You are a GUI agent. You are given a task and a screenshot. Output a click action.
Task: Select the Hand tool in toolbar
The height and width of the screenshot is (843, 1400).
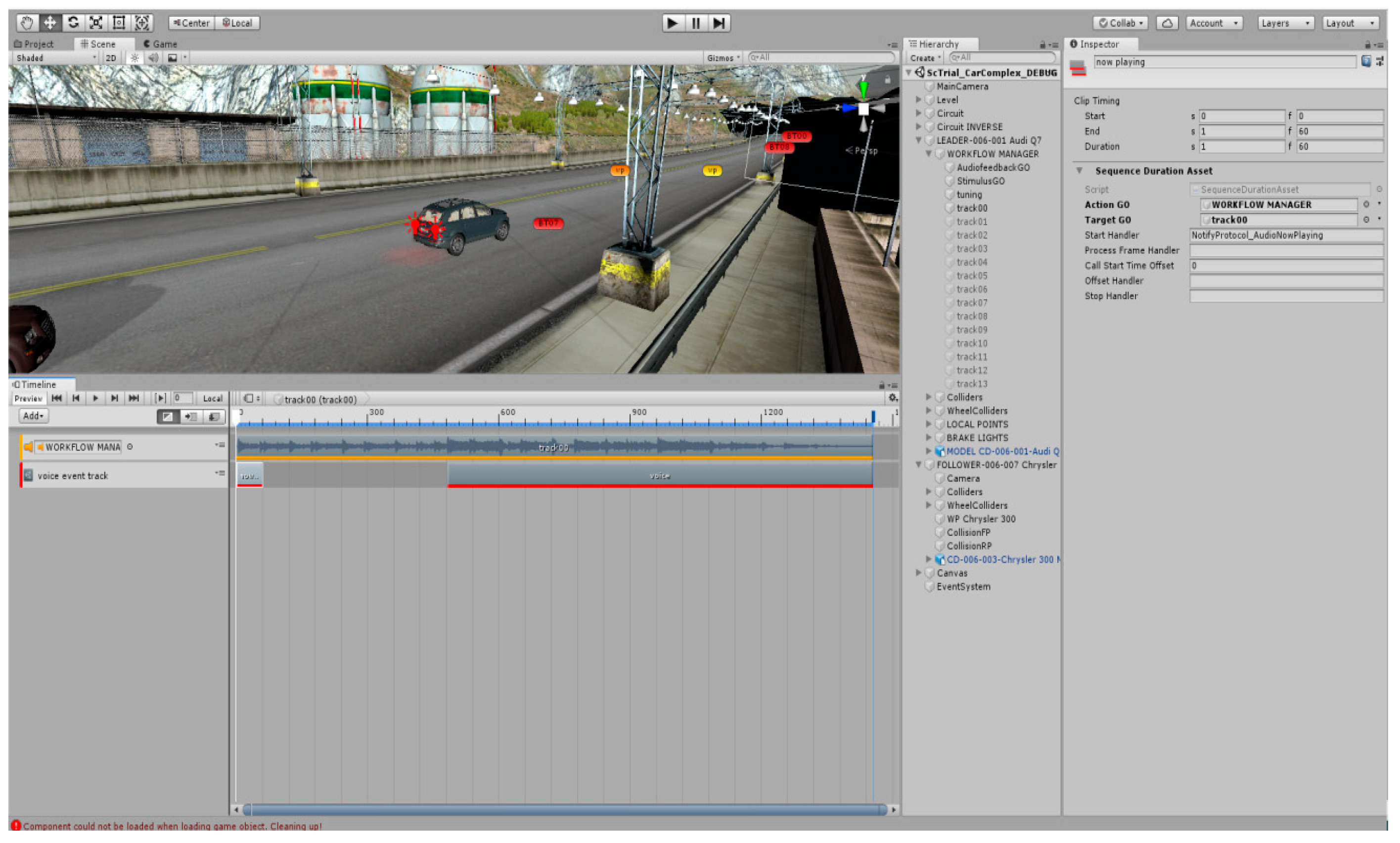point(26,23)
